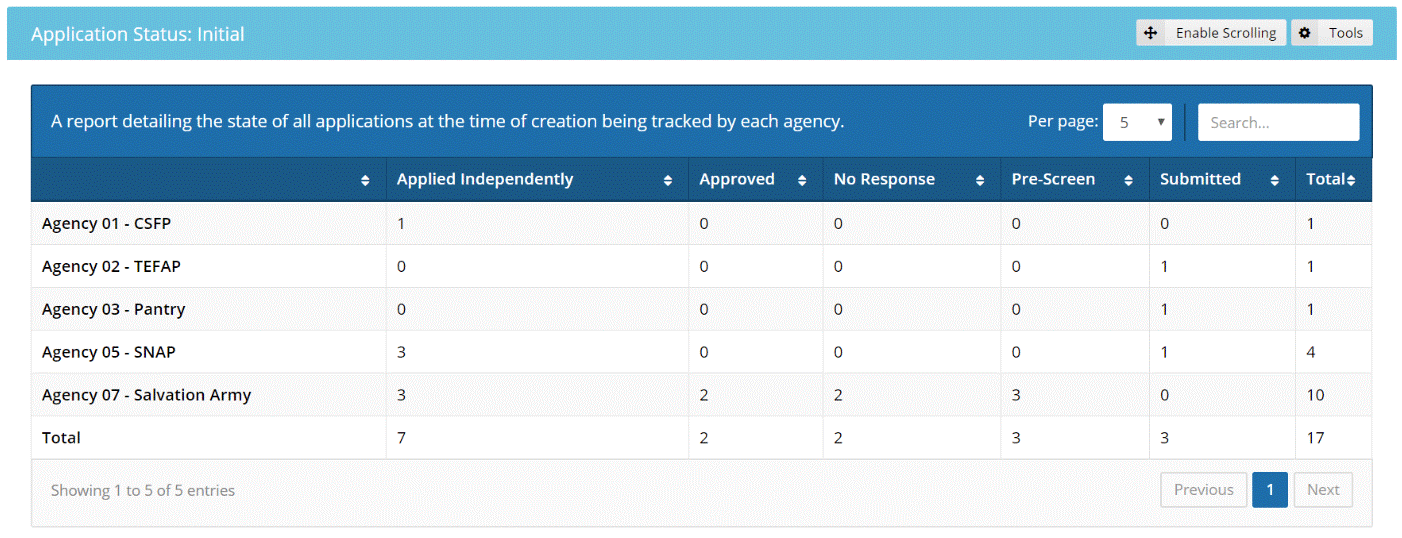Viewport: 1402px width, 538px height.
Task: Click the Search input field
Action: click(1278, 122)
